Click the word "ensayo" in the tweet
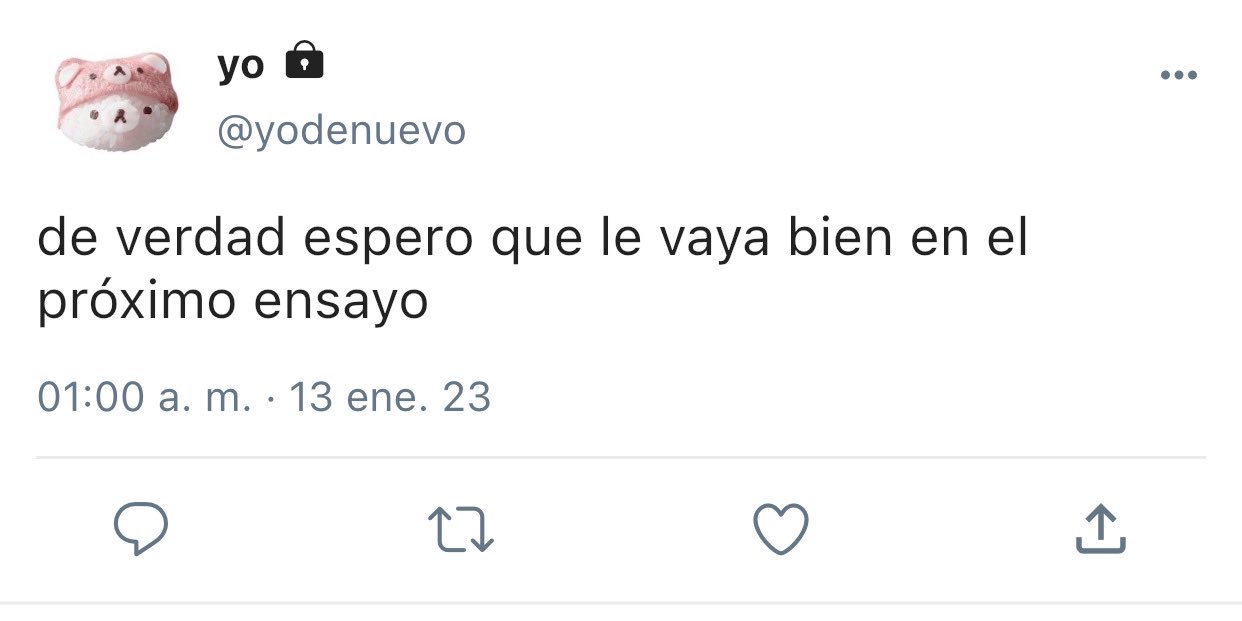 (x=340, y=303)
